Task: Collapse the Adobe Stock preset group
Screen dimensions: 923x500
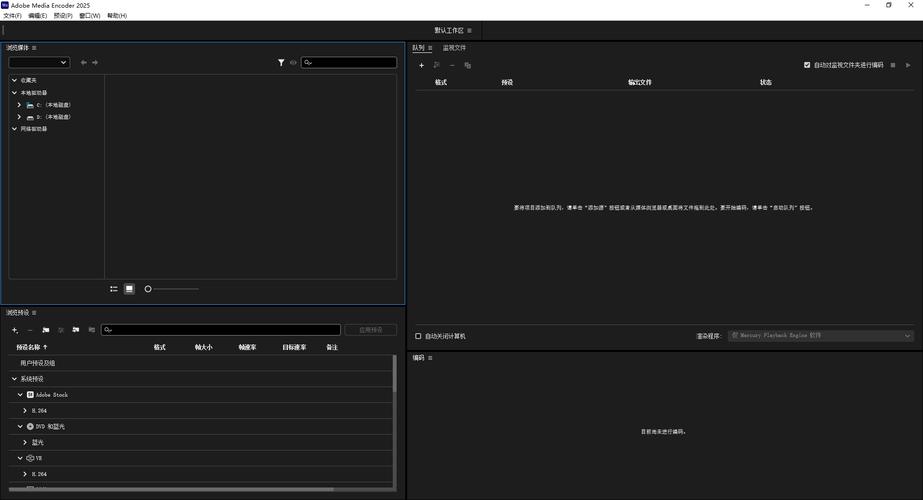Action: (20, 395)
